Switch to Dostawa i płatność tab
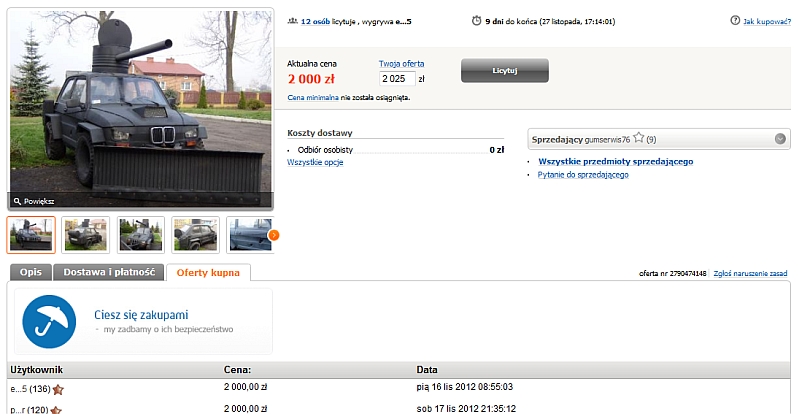 pyautogui.click(x=109, y=272)
